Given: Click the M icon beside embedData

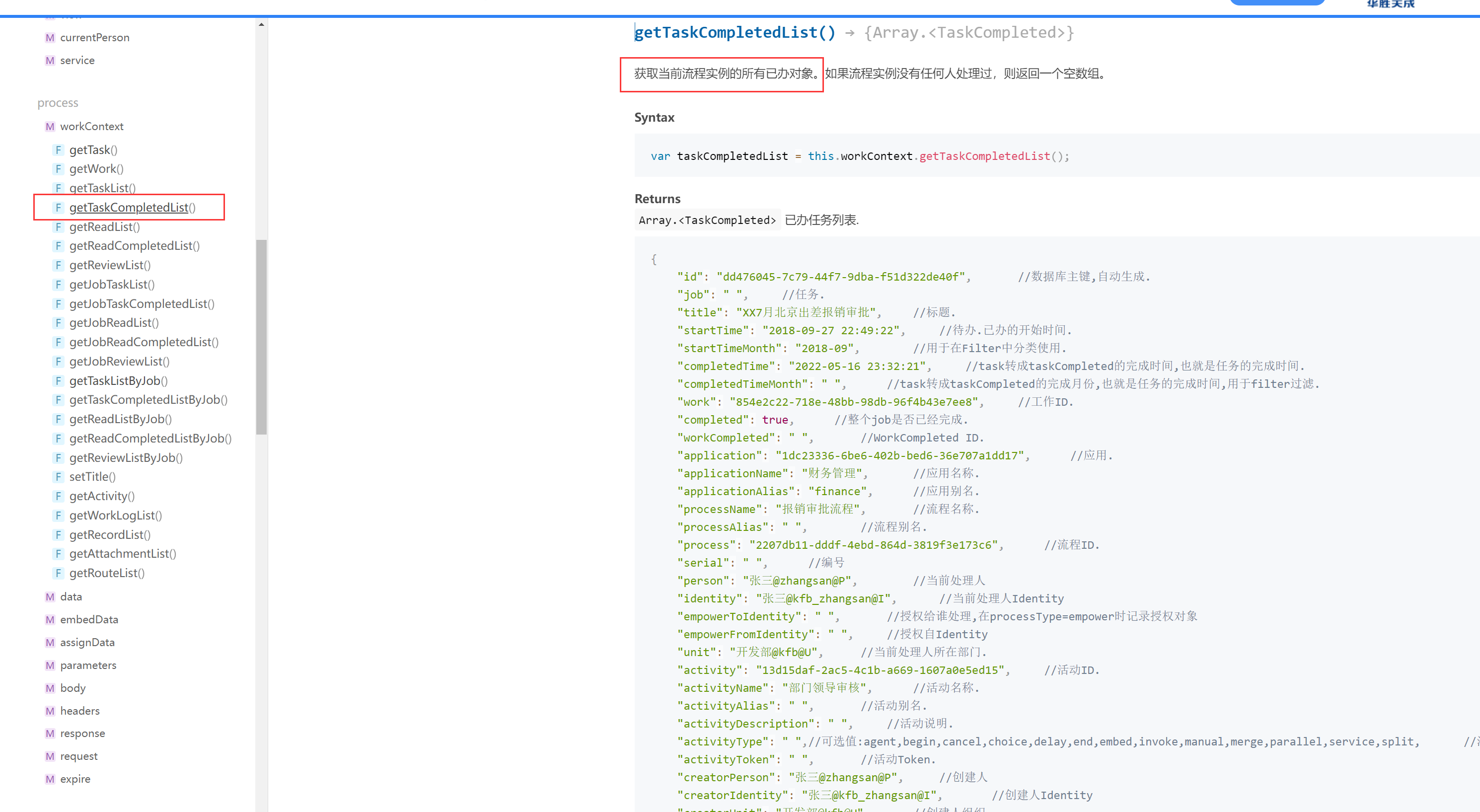Looking at the screenshot, I should point(50,619).
